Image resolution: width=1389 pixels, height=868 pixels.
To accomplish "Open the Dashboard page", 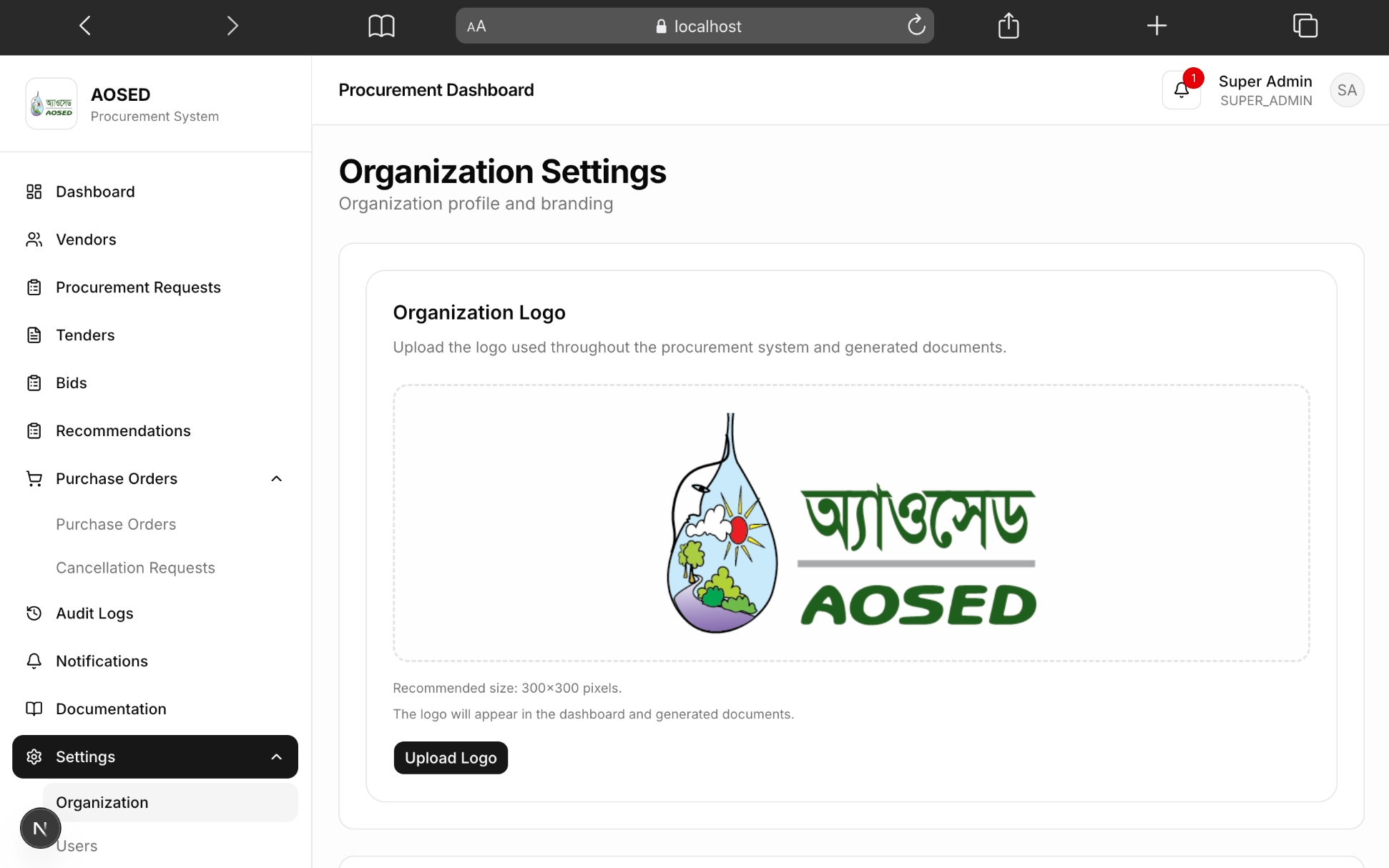I will coord(155,192).
